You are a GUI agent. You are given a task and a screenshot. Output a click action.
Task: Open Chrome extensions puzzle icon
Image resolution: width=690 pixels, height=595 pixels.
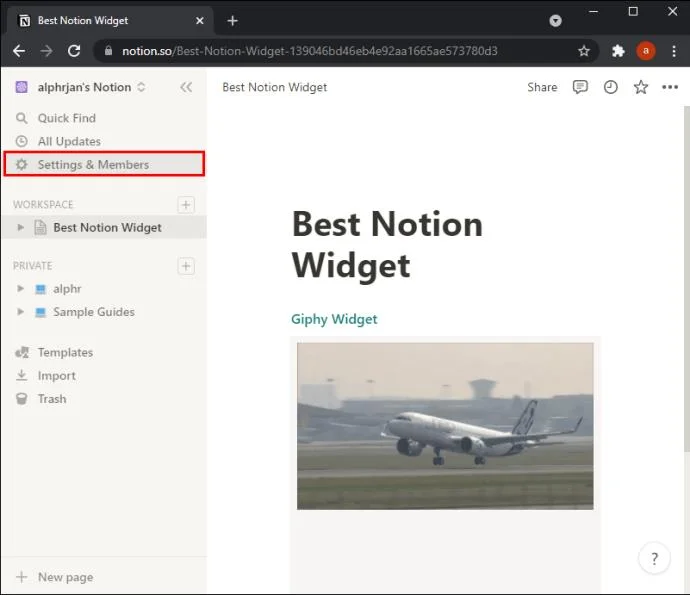pyautogui.click(x=618, y=51)
